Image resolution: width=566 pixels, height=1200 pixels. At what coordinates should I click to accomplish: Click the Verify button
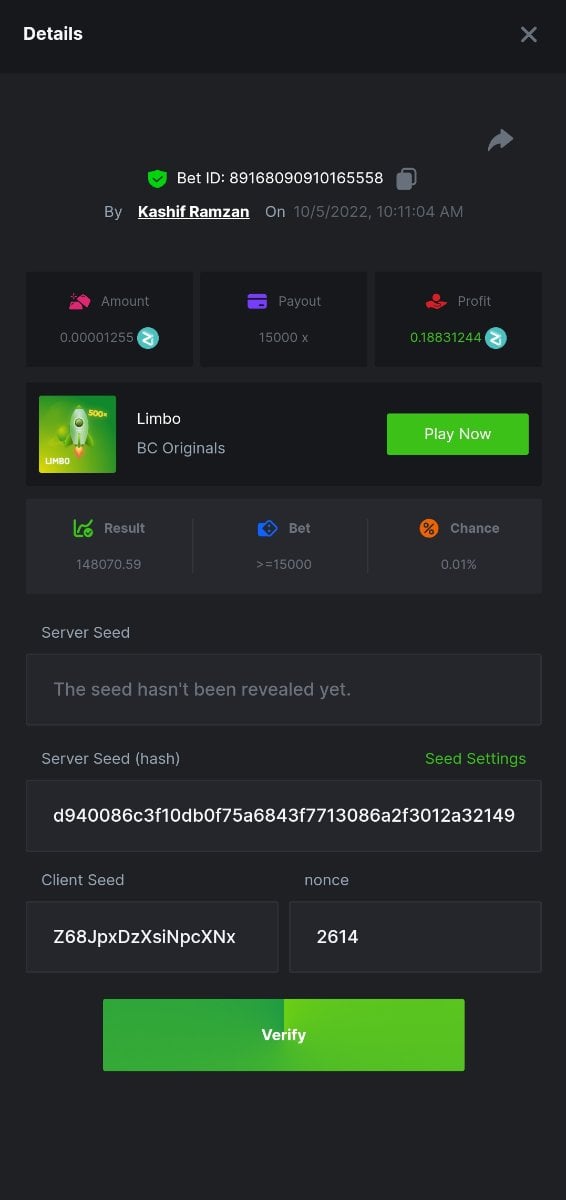tap(283, 1035)
